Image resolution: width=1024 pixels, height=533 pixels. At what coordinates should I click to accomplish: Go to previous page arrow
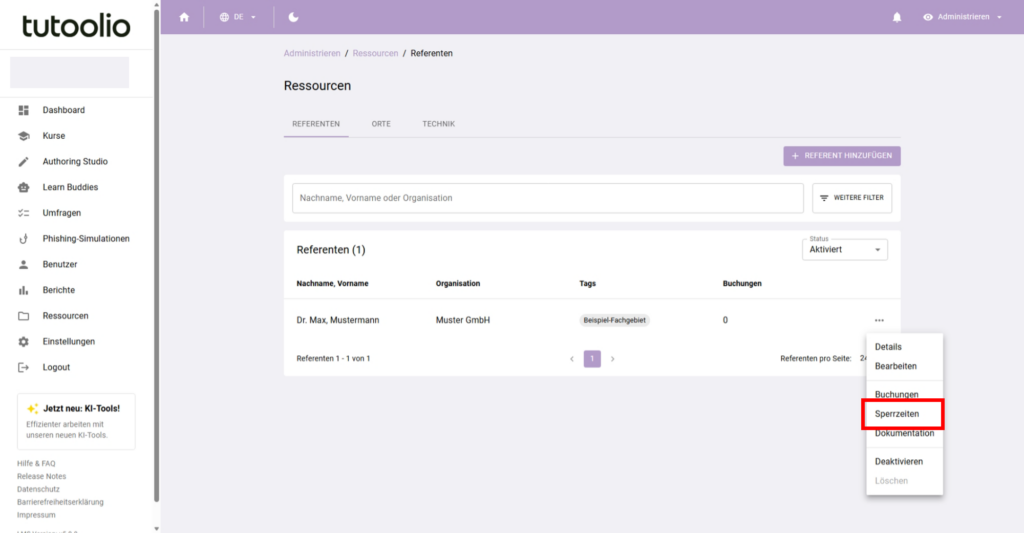(x=572, y=359)
